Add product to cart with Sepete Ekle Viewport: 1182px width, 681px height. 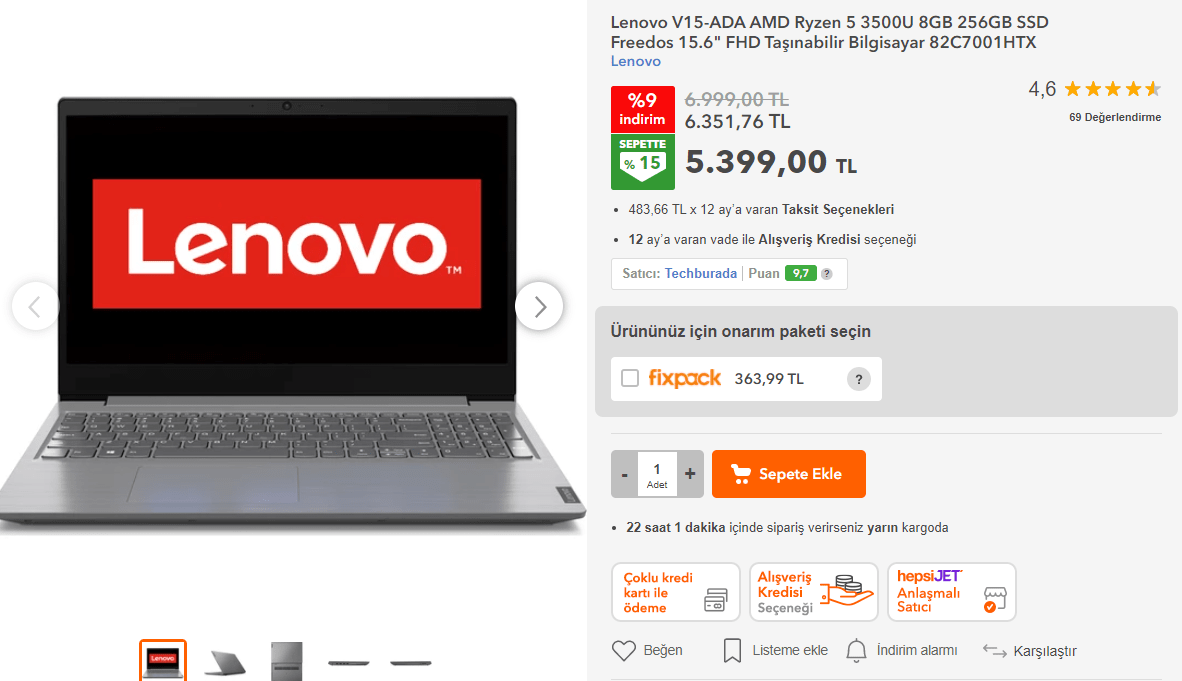point(789,474)
